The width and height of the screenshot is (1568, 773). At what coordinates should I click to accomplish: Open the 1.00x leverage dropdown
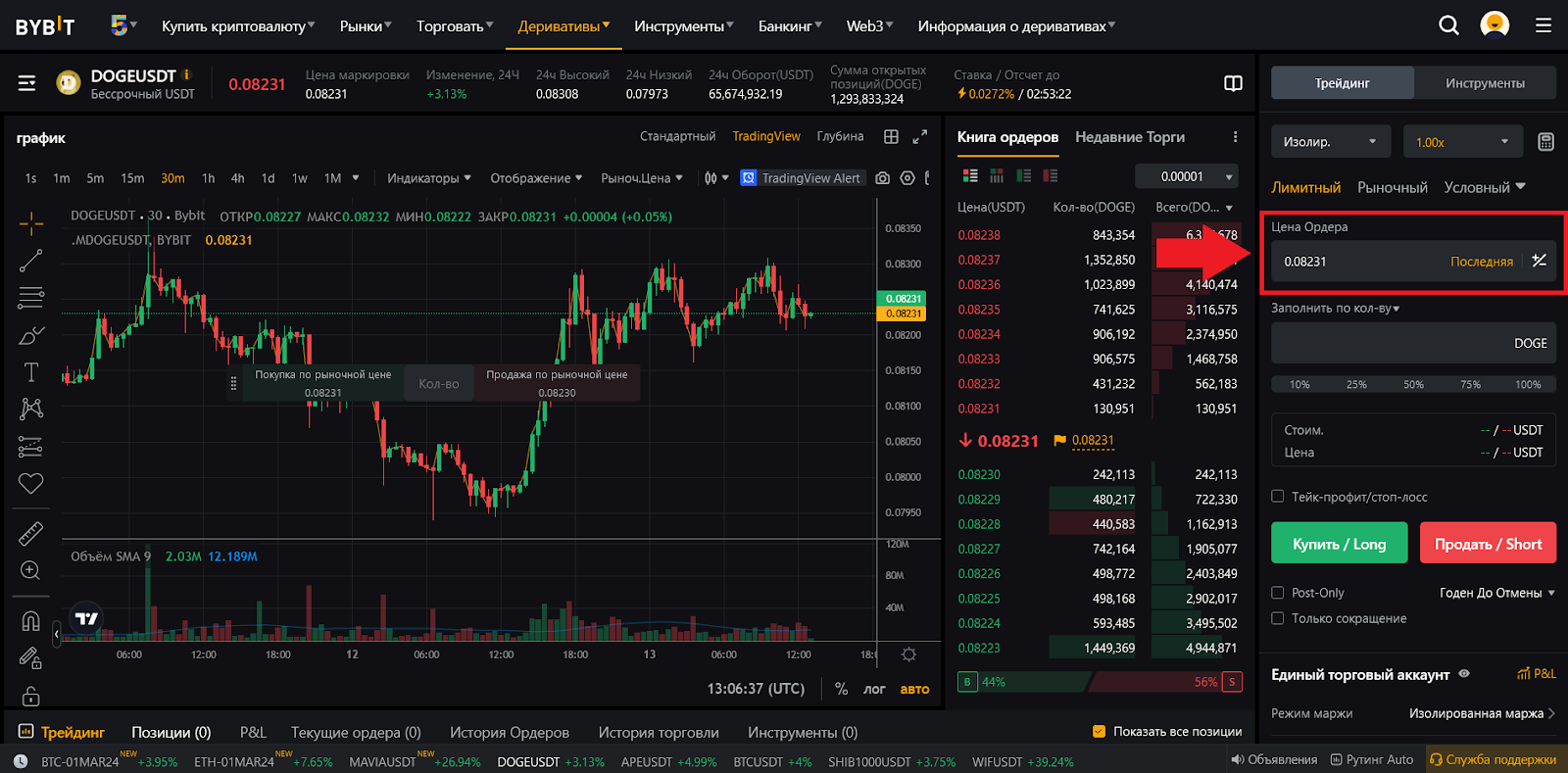click(1462, 142)
